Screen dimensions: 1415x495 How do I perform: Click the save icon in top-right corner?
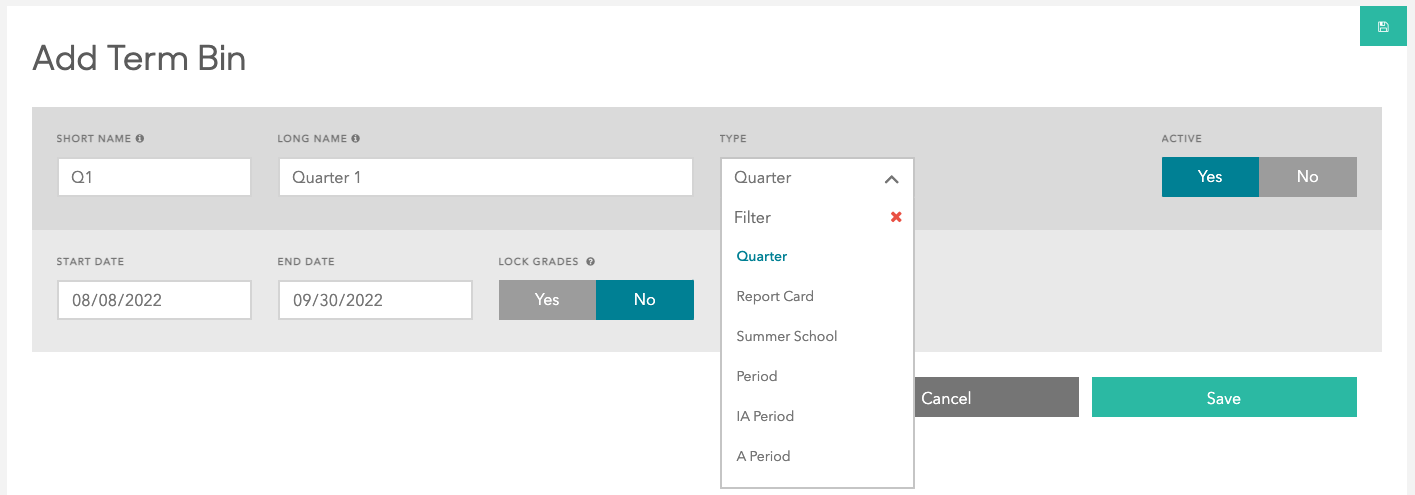[x=1383, y=27]
